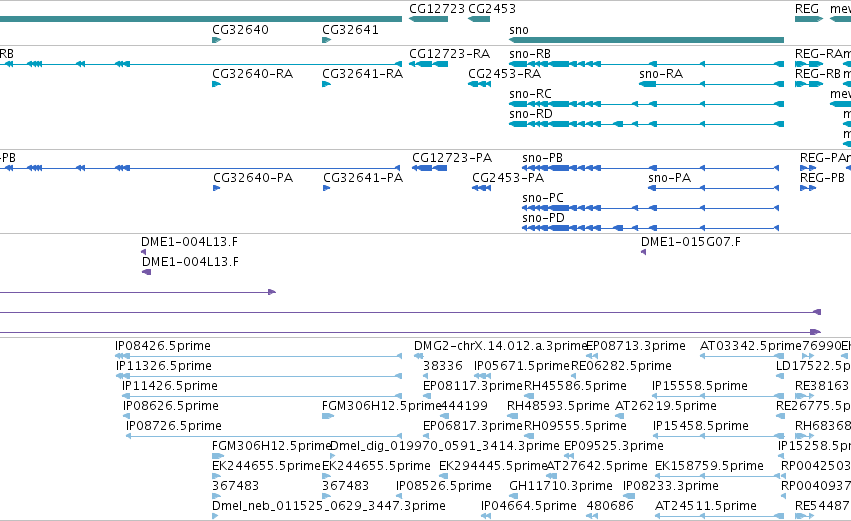Open transcript CG12723-RA
851x521 pixels.
449,54
